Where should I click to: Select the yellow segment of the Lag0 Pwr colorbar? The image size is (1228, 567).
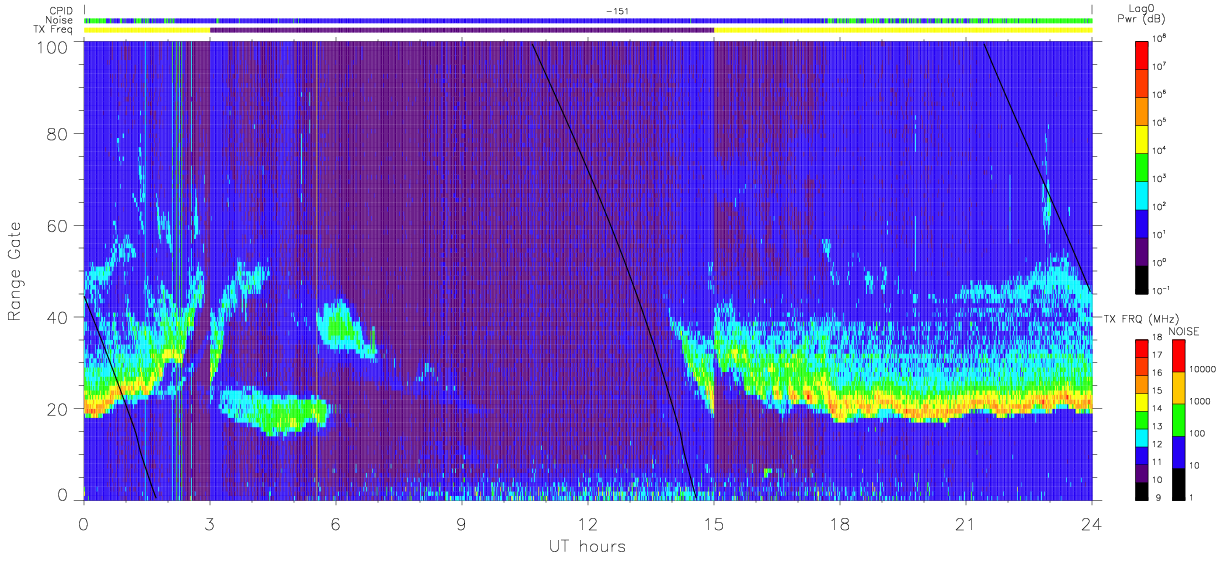[x=1143, y=137]
